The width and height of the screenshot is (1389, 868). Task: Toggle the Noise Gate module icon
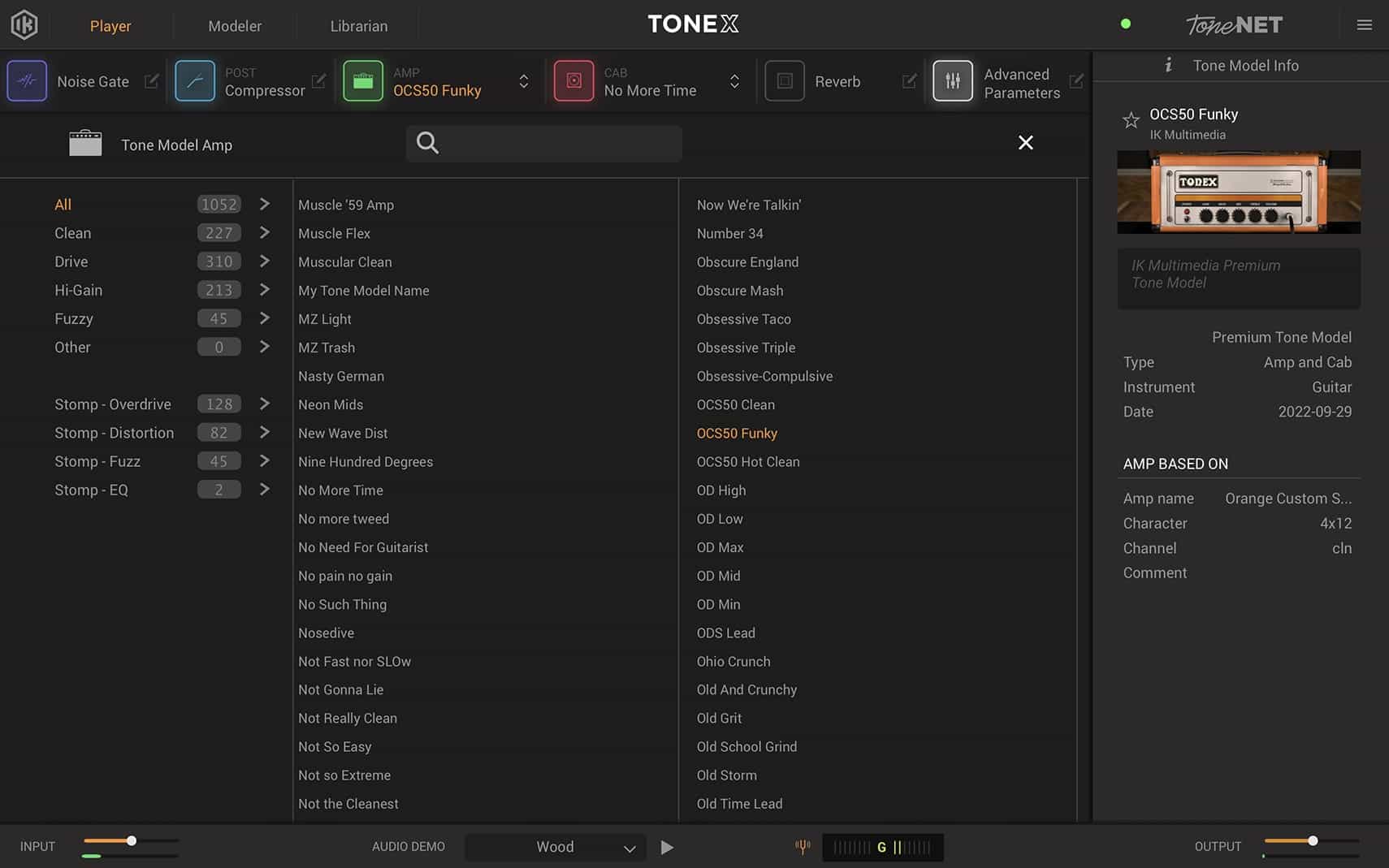(x=27, y=81)
